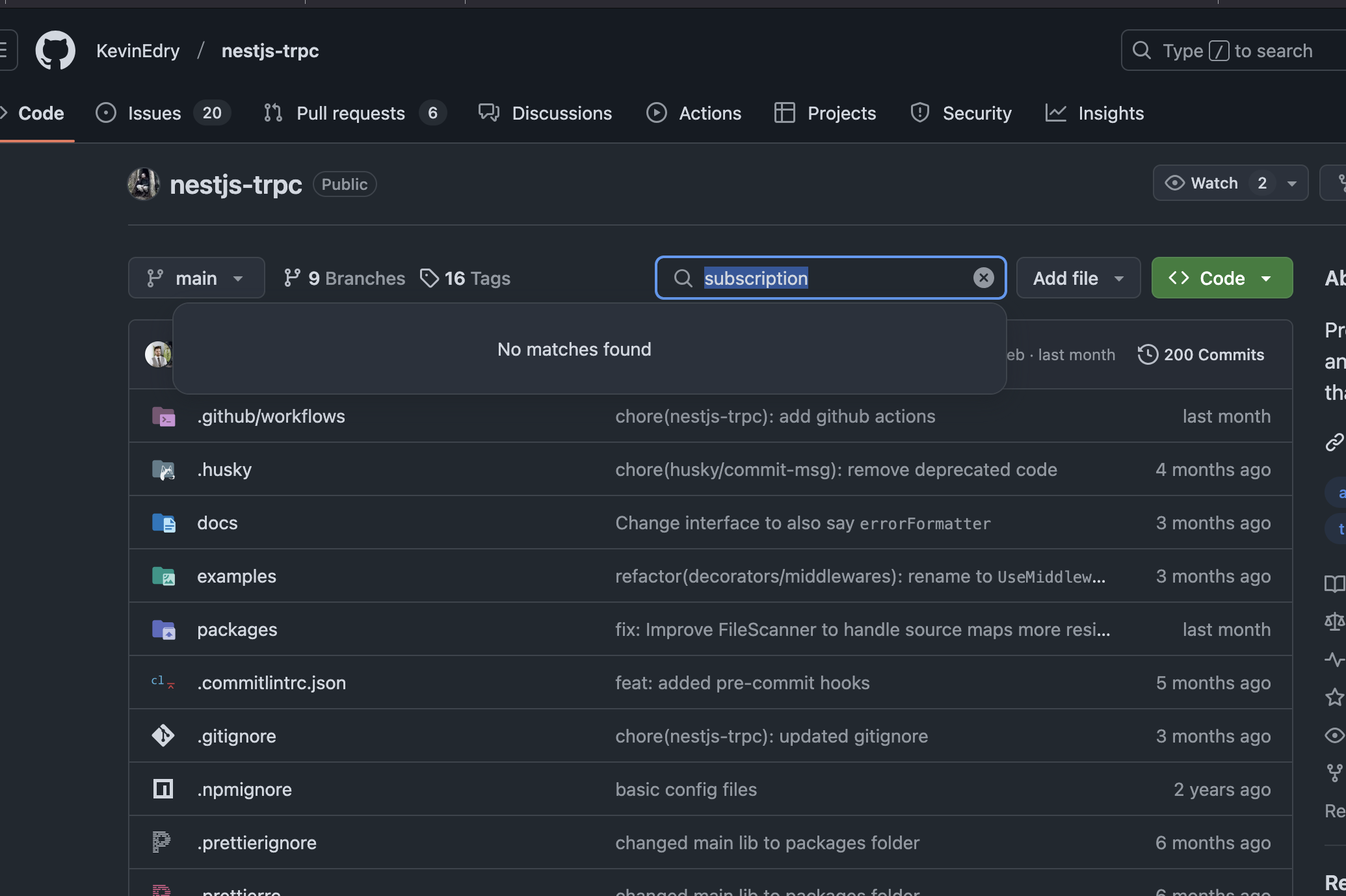
Task: Switch to the Actions tab
Action: pos(694,113)
